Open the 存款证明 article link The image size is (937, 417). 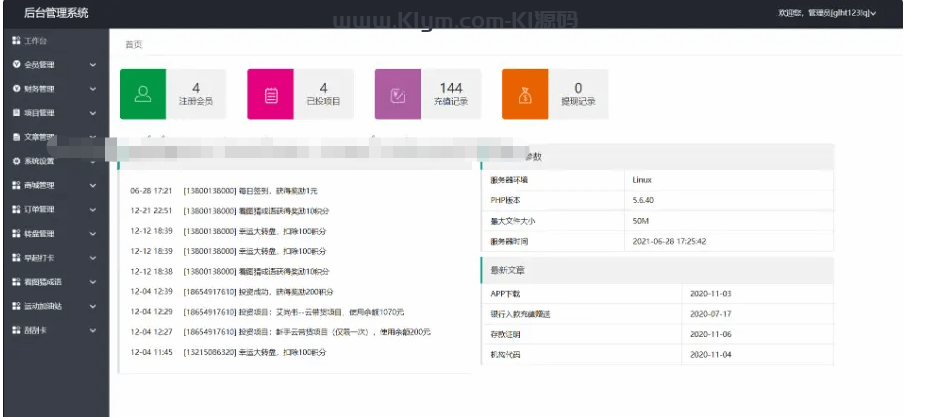pos(505,334)
